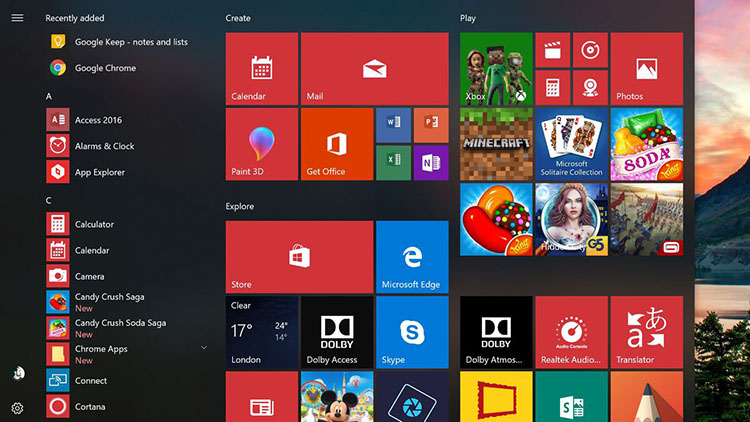
Task: Open the hamburger menu at top-left
Action: click(17, 18)
